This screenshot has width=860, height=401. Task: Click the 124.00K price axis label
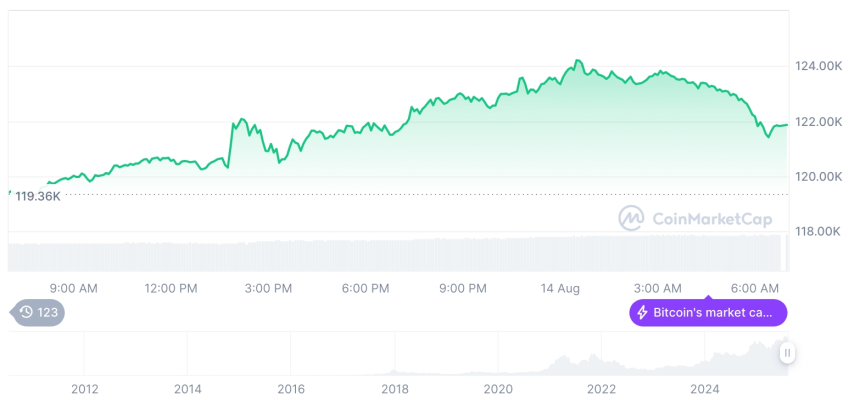coord(818,66)
